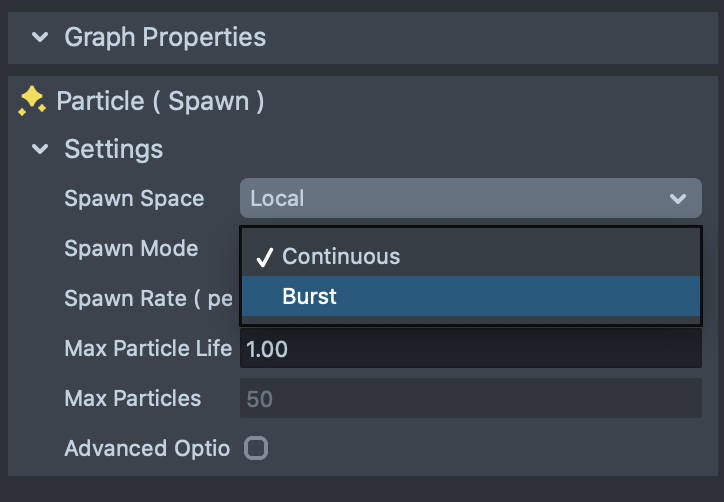Click the checkmark beside Continuous

(x=264, y=257)
